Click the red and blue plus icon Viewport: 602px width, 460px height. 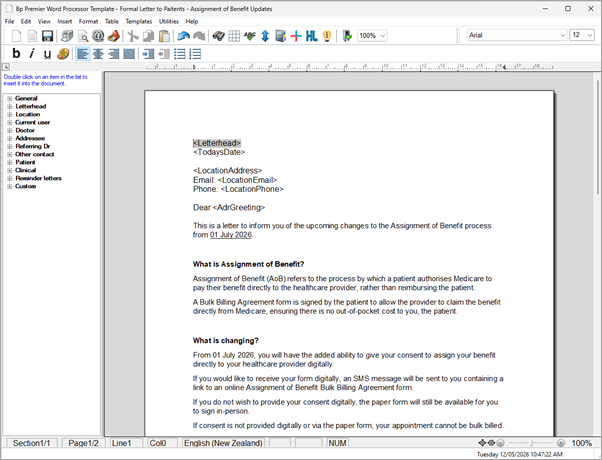tap(296, 36)
